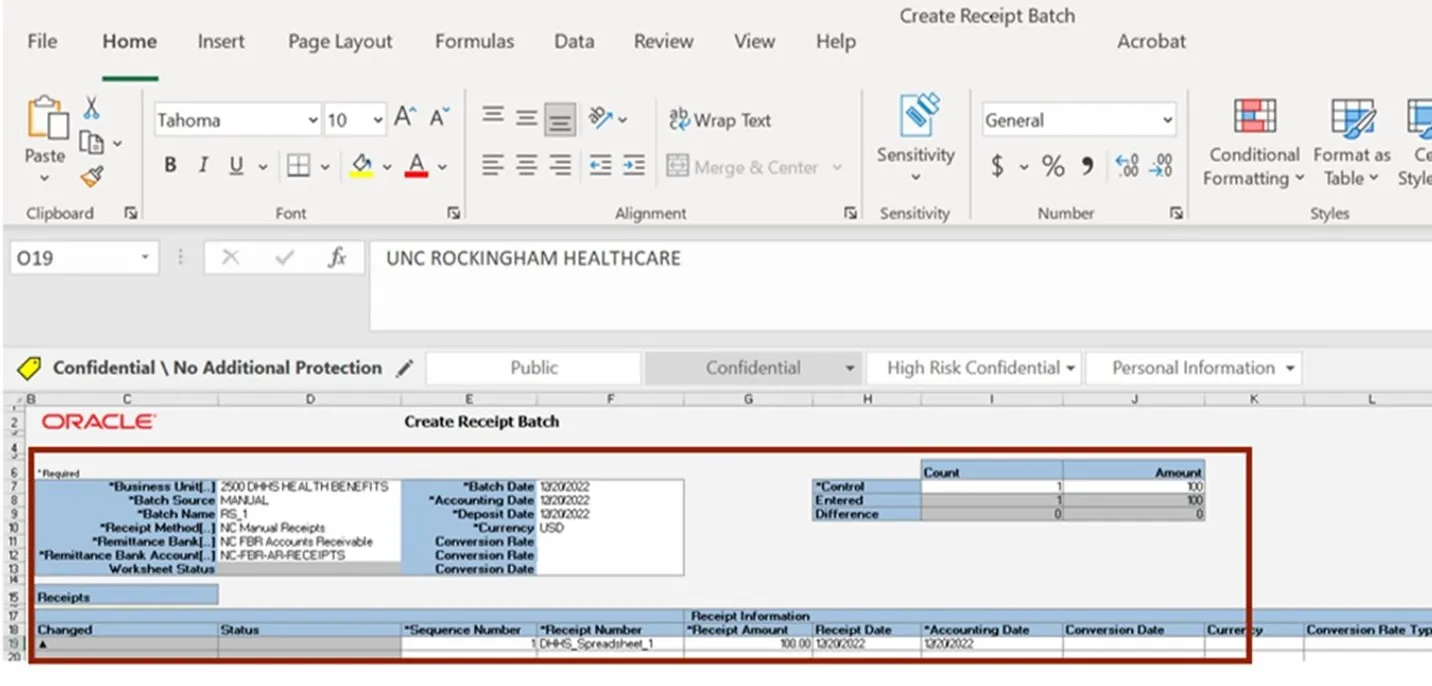Open Merge & Center dropdown arrow
This screenshot has width=1432, height=686.
[837, 167]
